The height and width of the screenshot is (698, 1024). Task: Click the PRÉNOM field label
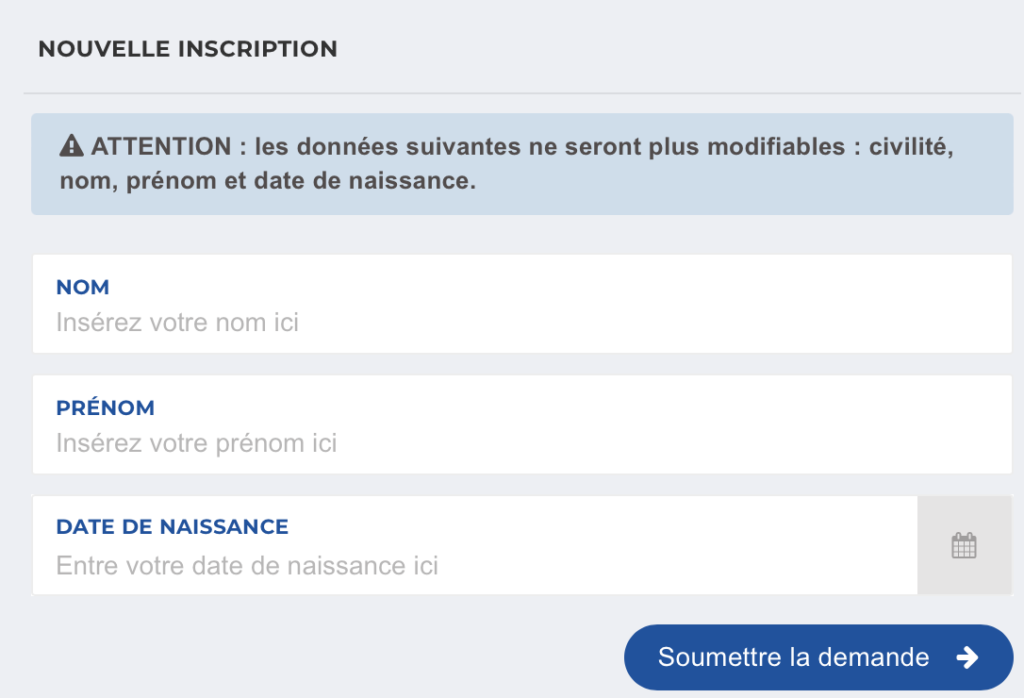[x=105, y=407]
